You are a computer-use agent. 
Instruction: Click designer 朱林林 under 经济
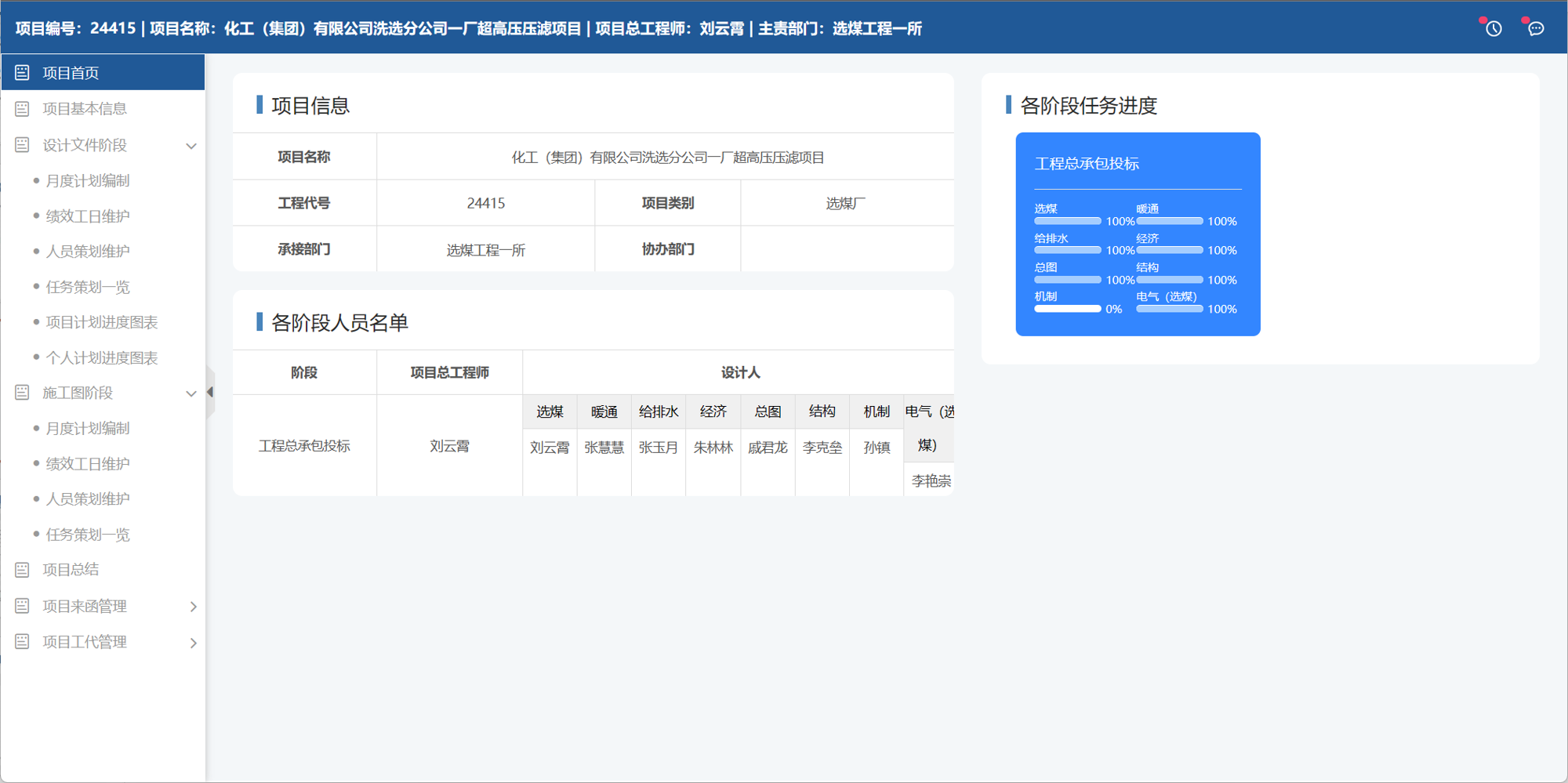tap(713, 448)
